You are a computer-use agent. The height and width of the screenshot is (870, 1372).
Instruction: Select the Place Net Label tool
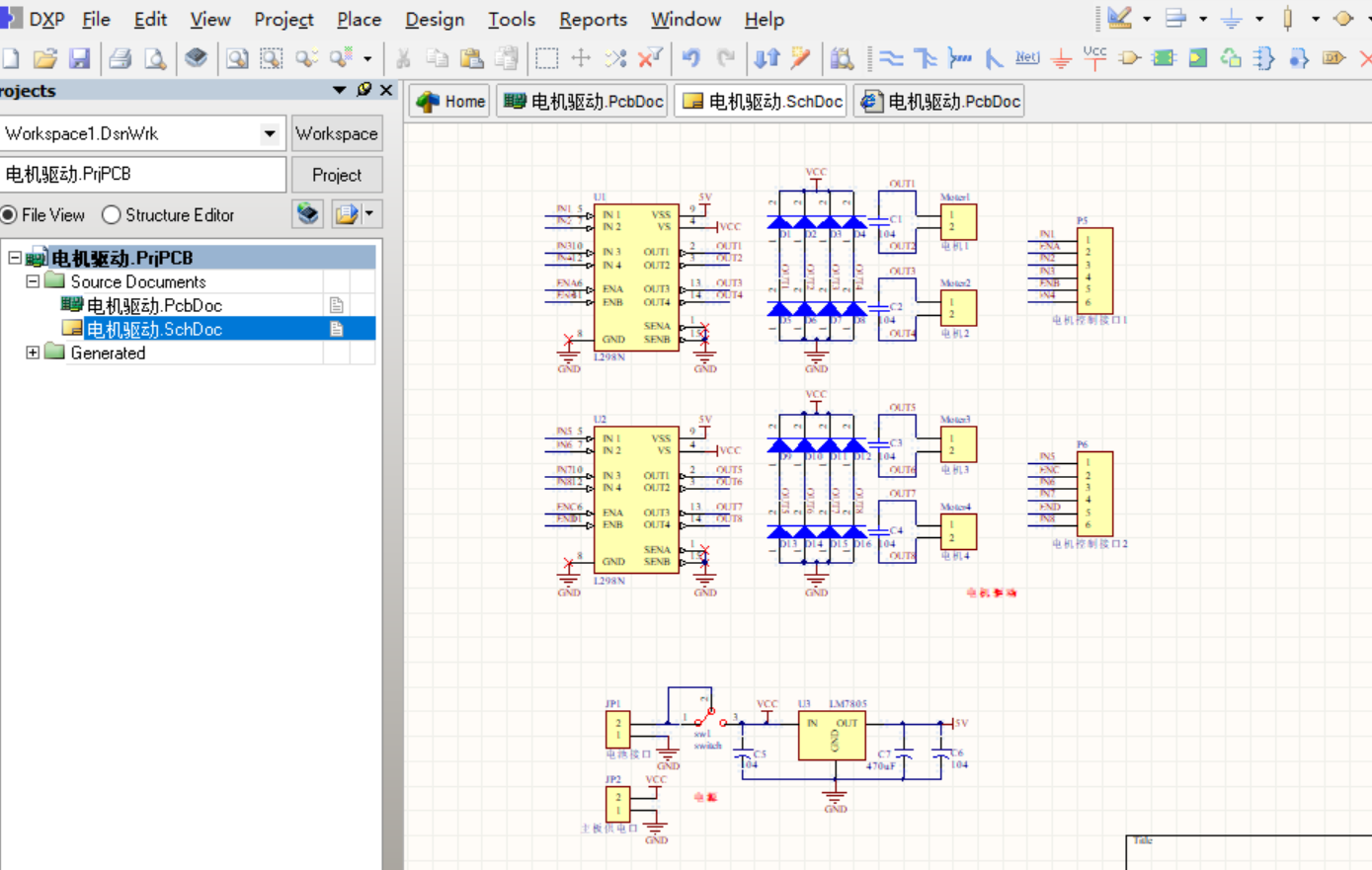point(1027,58)
